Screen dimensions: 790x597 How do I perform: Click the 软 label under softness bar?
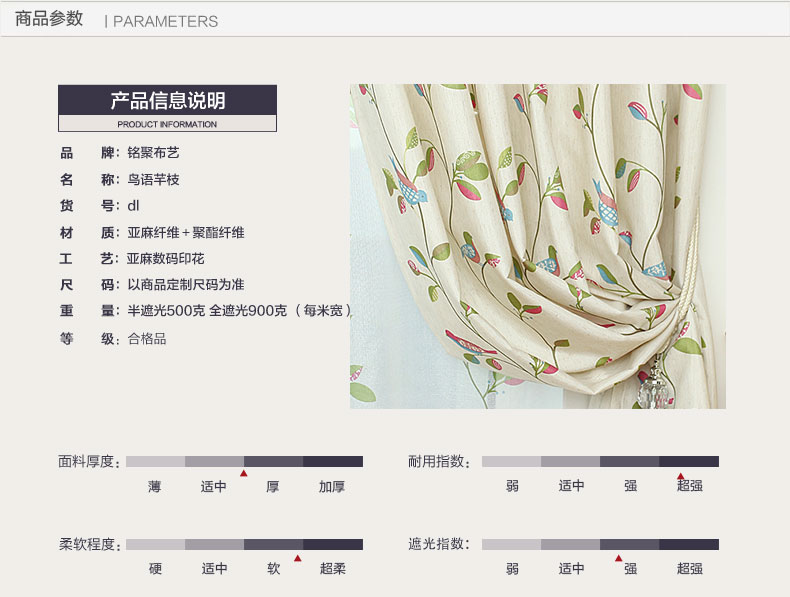274,569
